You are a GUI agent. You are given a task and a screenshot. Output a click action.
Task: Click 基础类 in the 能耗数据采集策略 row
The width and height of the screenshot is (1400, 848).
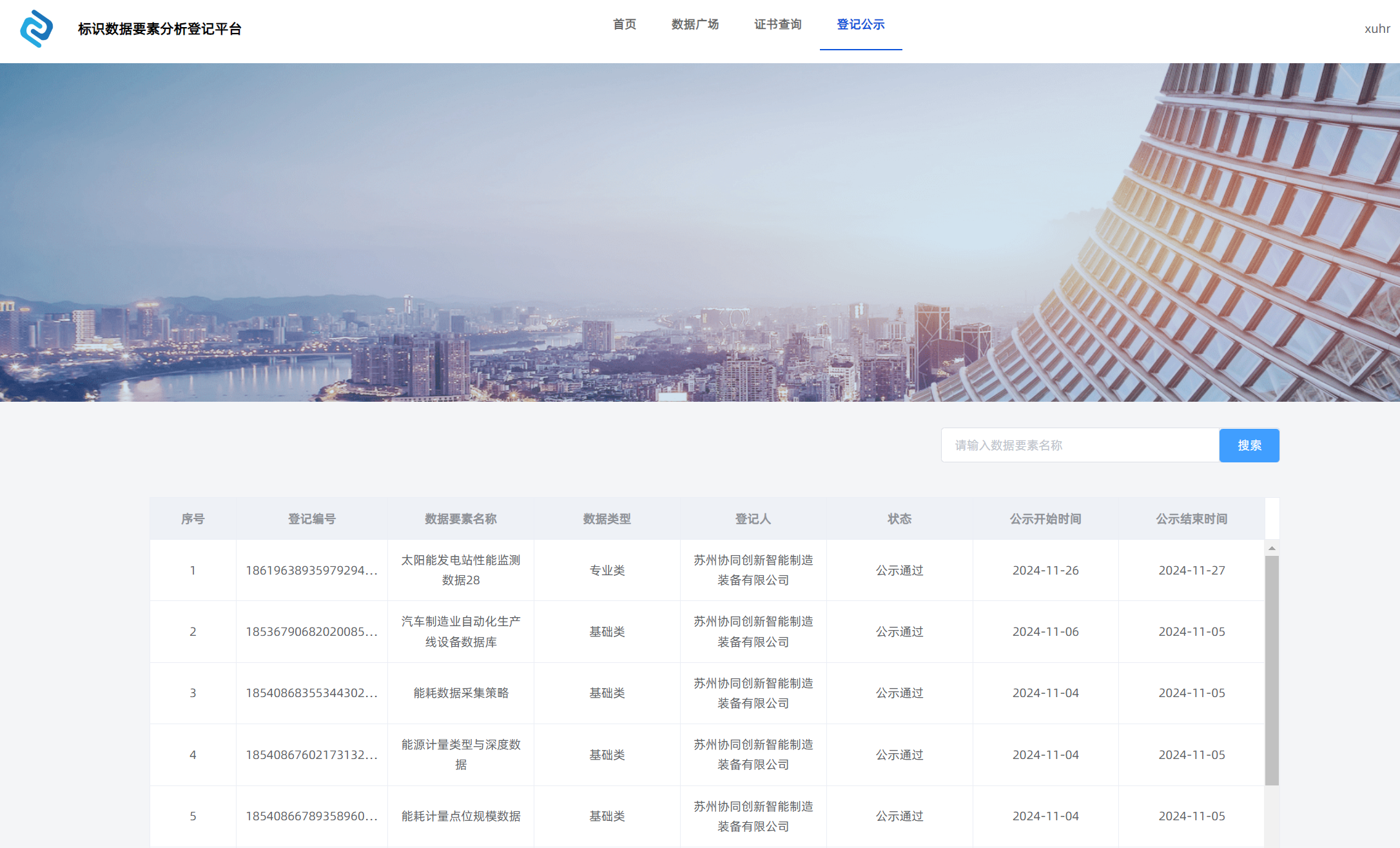coord(607,693)
